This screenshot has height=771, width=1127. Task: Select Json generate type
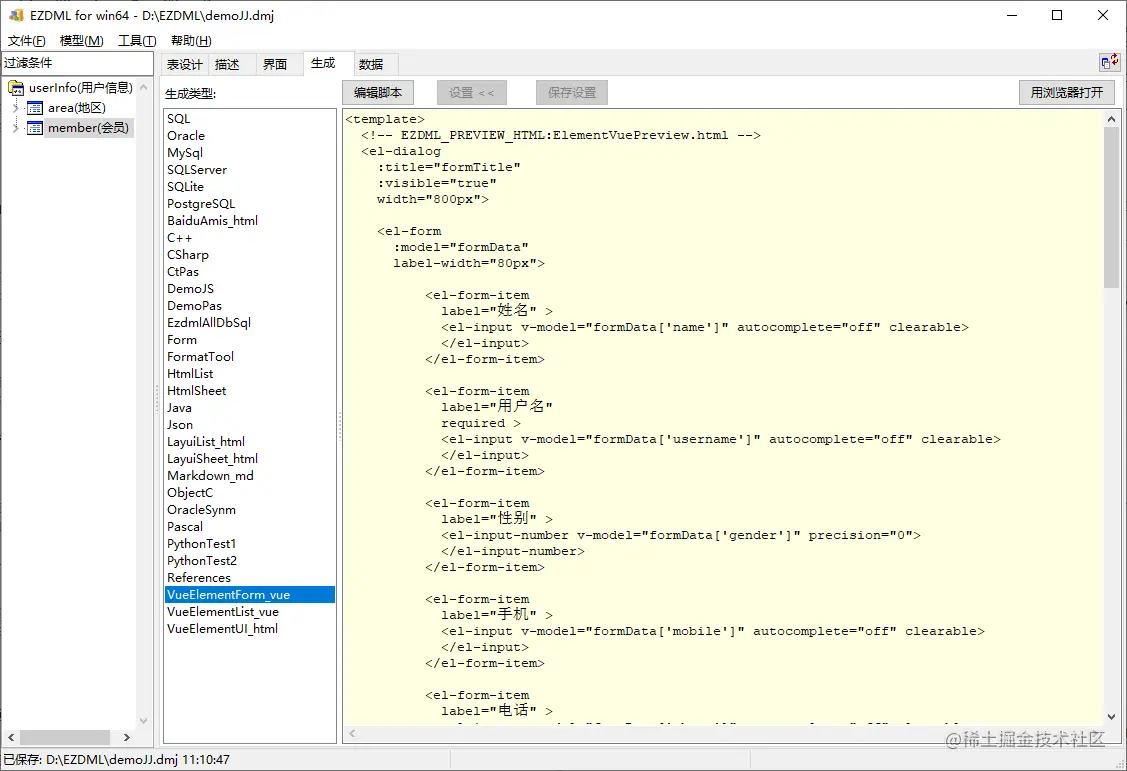coord(249,425)
